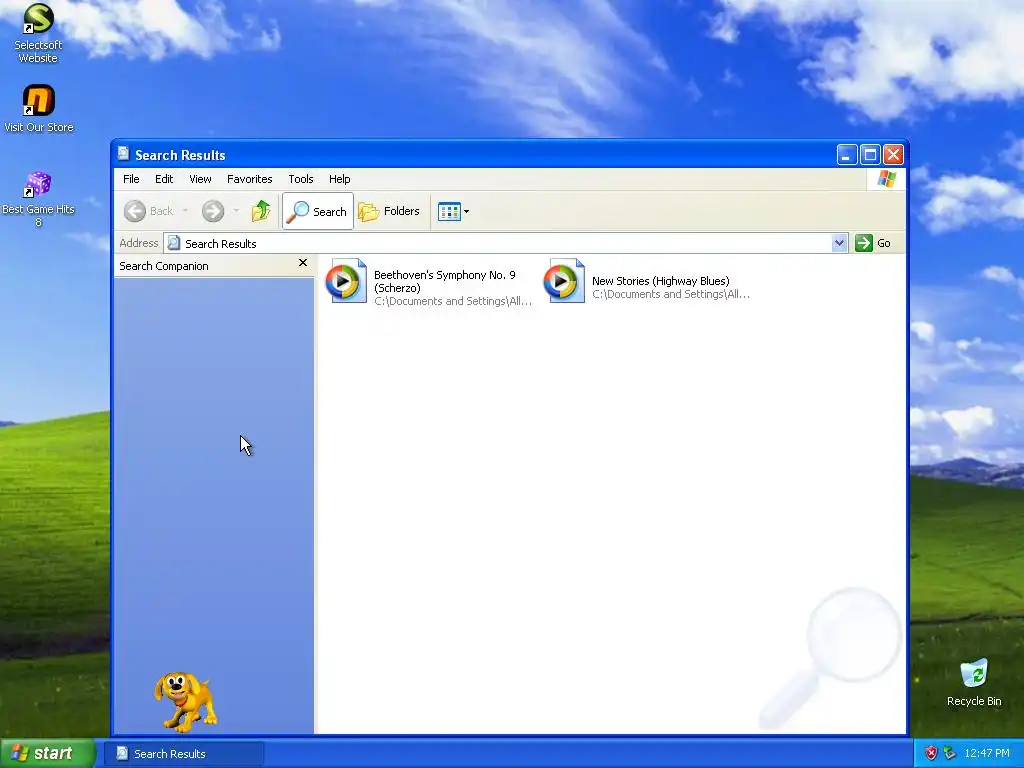Image resolution: width=1024 pixels, height=768 pixels.
Task: Maximize the Search Results window
Action: (870, 155)
